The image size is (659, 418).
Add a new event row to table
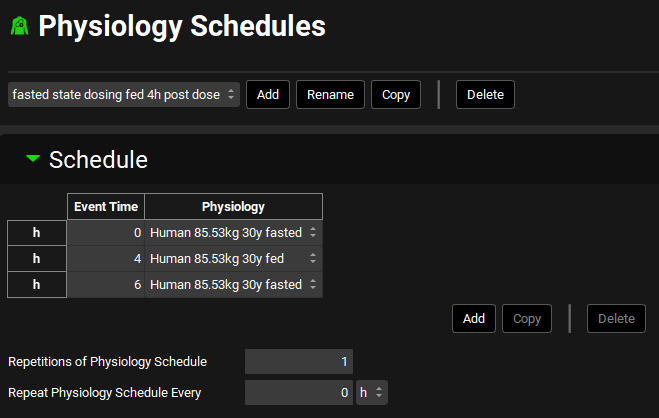point(473,319)
